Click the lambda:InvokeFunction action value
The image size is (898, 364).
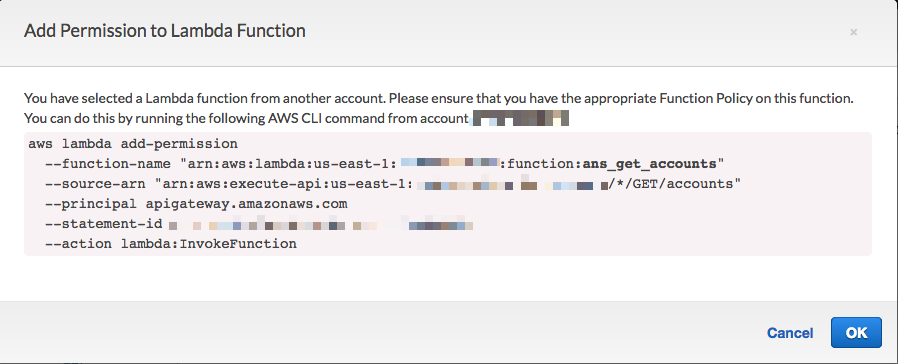208,244
